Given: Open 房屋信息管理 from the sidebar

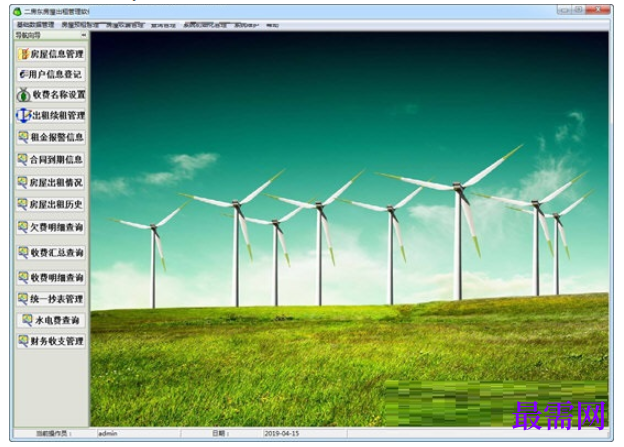Looking at the screenshot, I should pos(51,54).
